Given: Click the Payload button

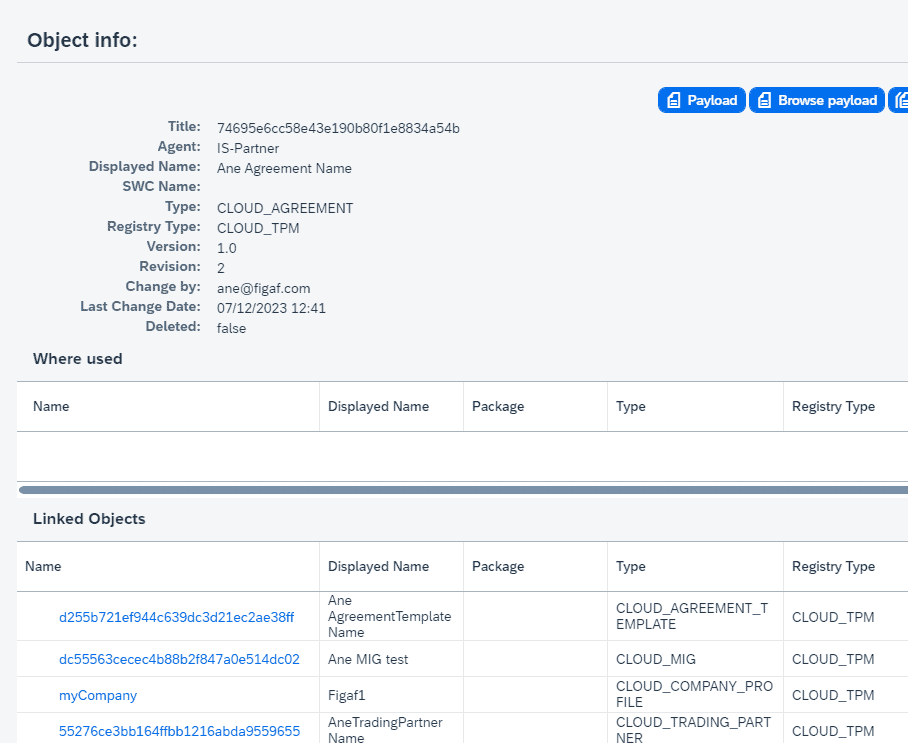Looking at the screenshot, I should [702, 100].
